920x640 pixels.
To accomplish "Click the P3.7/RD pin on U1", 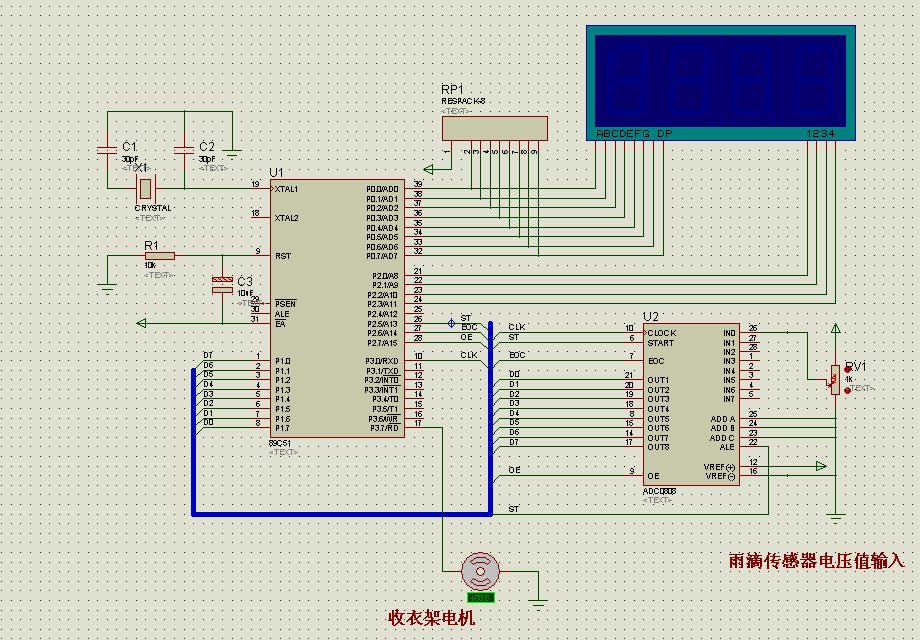I will pyautogui.click(x=385, y=428).
